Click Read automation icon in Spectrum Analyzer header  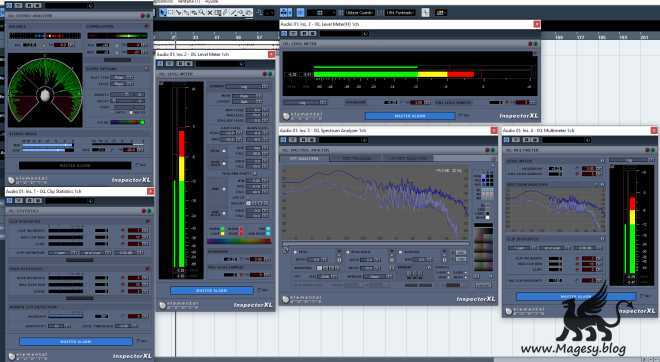[303, 140]
